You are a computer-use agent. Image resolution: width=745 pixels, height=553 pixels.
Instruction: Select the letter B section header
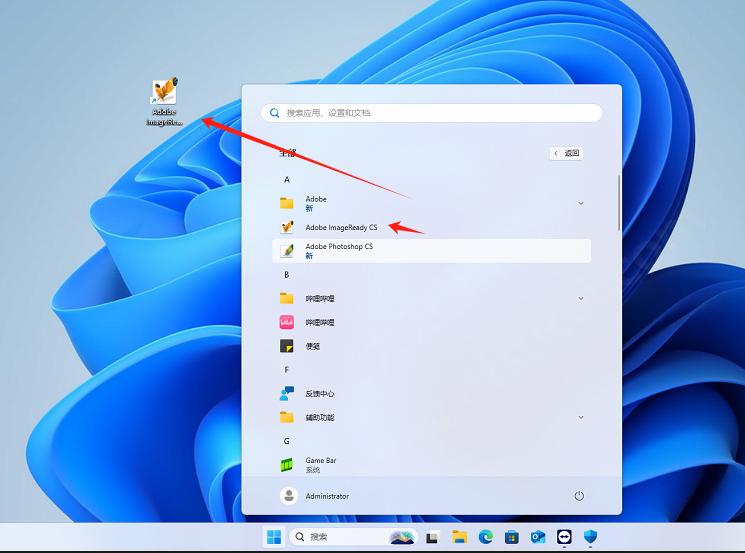point(287,275)
